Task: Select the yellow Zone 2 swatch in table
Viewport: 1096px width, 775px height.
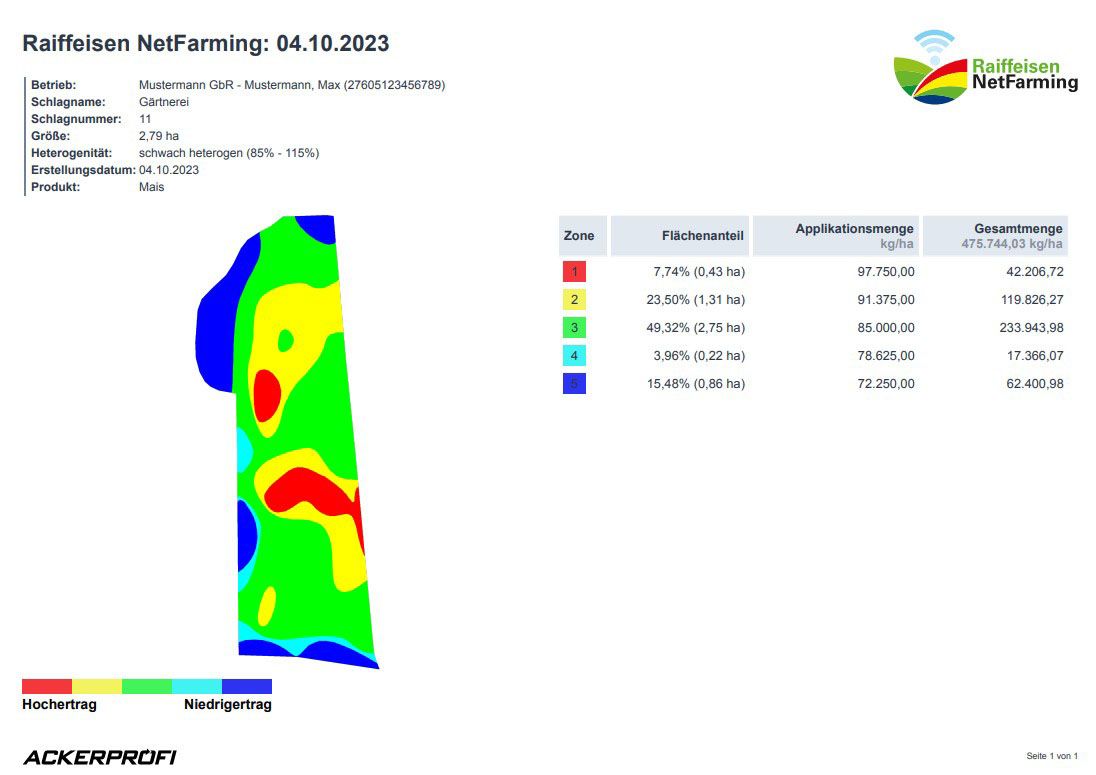Action: coord(574,300)
